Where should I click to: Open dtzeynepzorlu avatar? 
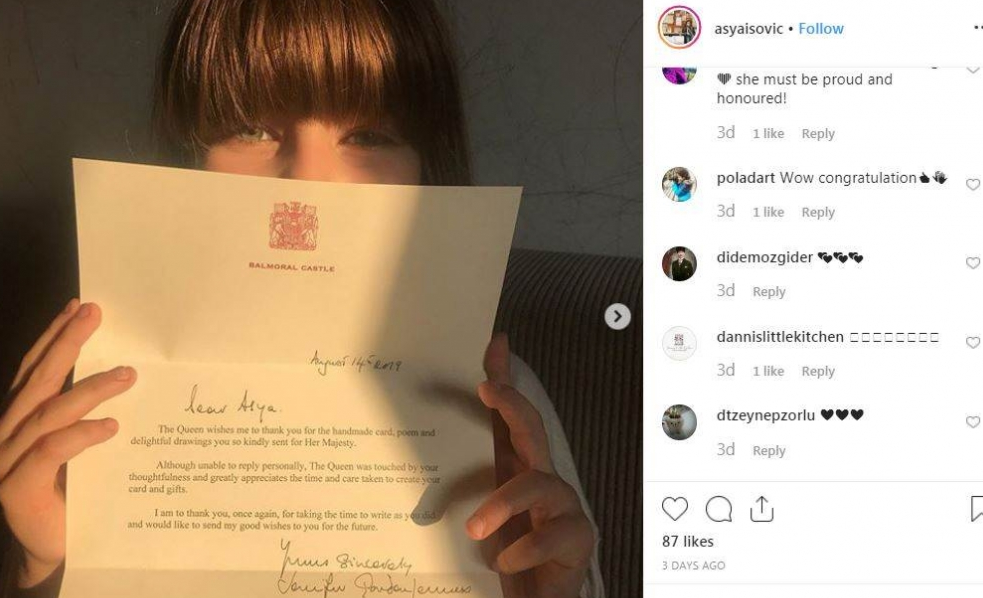click(679, 422)
